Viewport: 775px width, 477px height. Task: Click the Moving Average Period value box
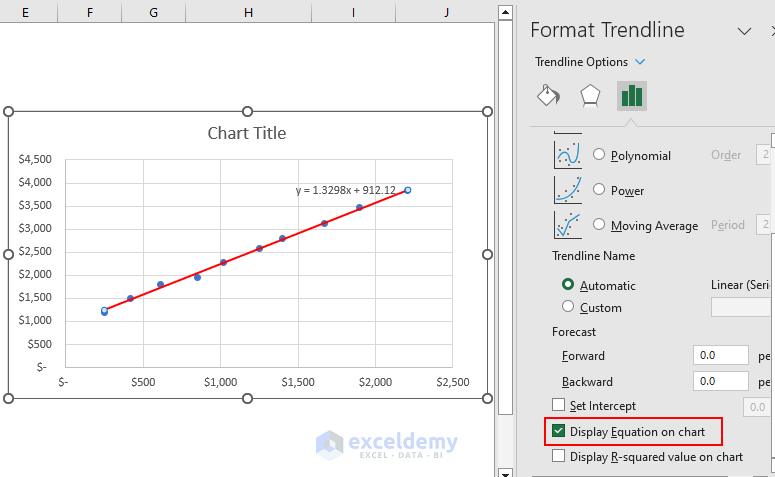coord(765,225)
